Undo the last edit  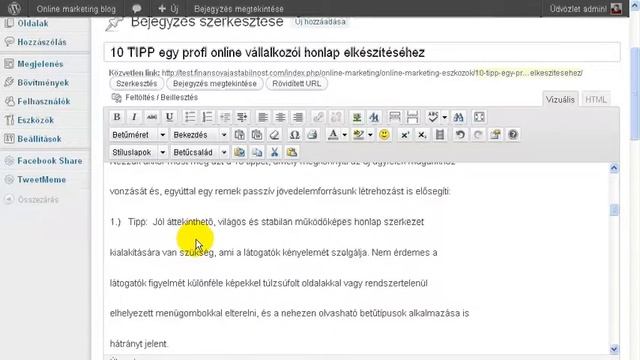click(x=460, y=135)
